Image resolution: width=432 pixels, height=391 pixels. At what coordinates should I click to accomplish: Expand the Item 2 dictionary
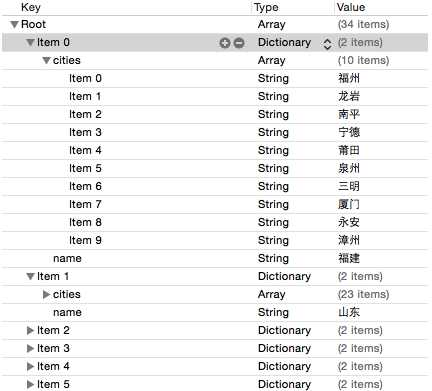[x=30, y=330]
